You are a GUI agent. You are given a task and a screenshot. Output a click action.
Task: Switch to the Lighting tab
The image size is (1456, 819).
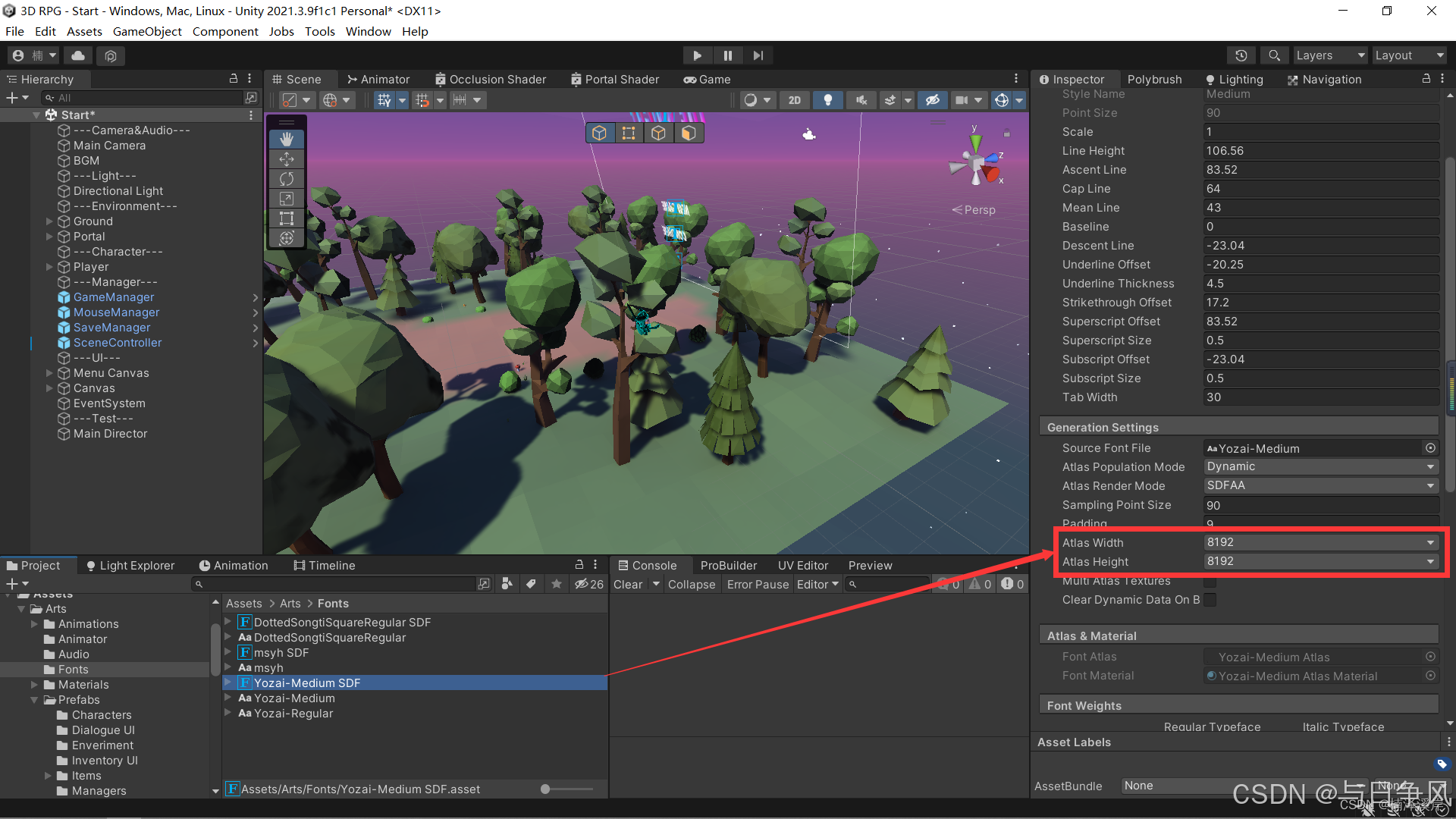tap(1234, 79)
